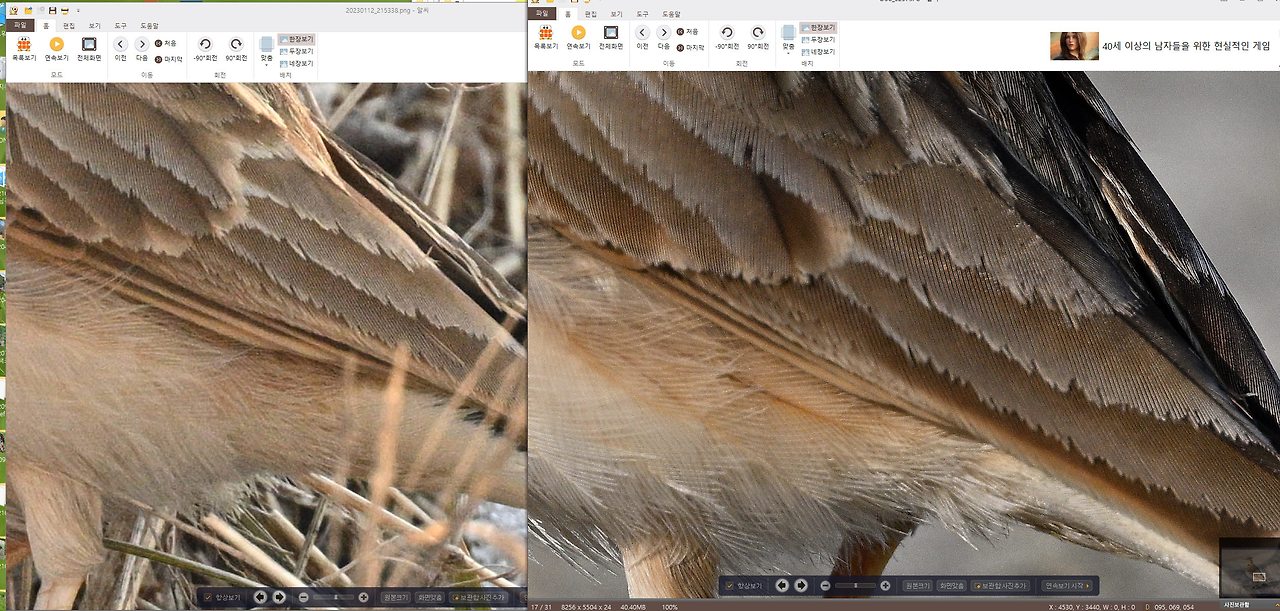Select single-page view (한장보기) in right window
This screenshot has height=611, width=1280.
click(x=818, y=27)
